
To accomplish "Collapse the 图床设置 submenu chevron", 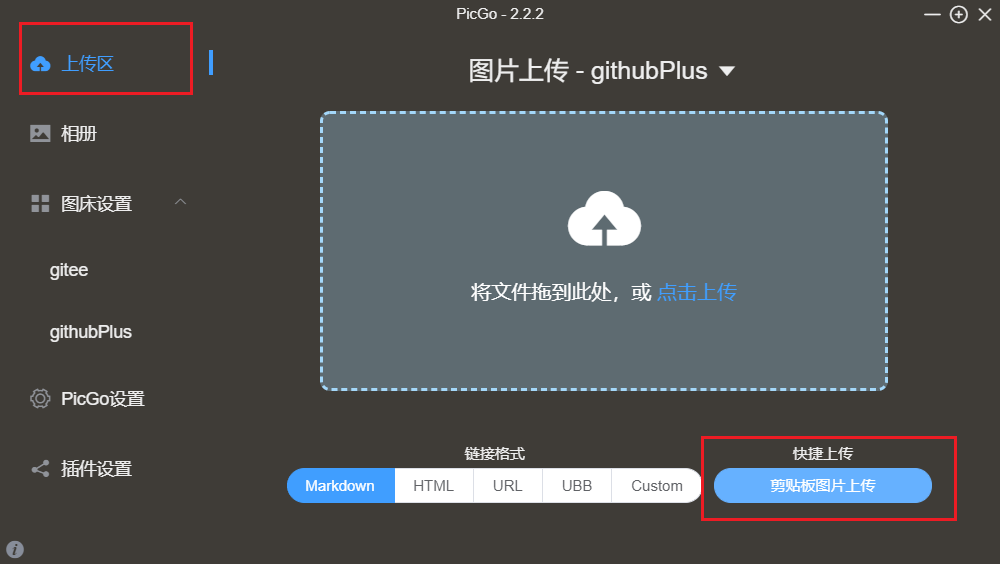I will [x=180, y=202].
